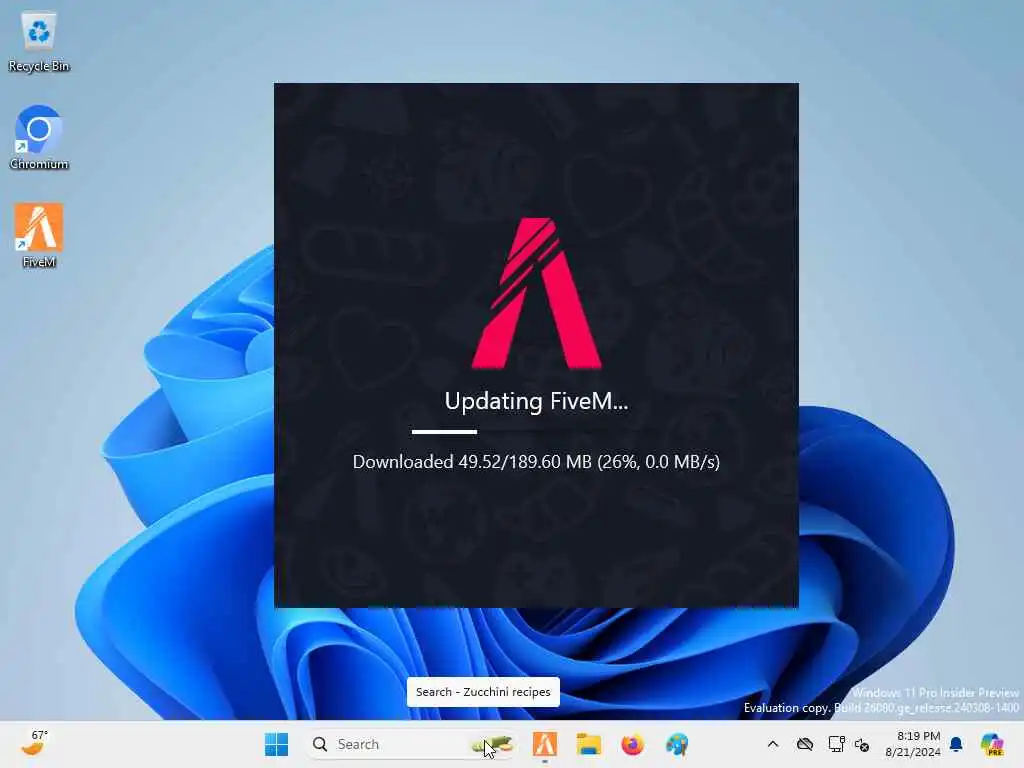The width and height of the screenshot is (1024, 768).
Task: Click the cloud sync tray icon
Action: coord(805,744)
